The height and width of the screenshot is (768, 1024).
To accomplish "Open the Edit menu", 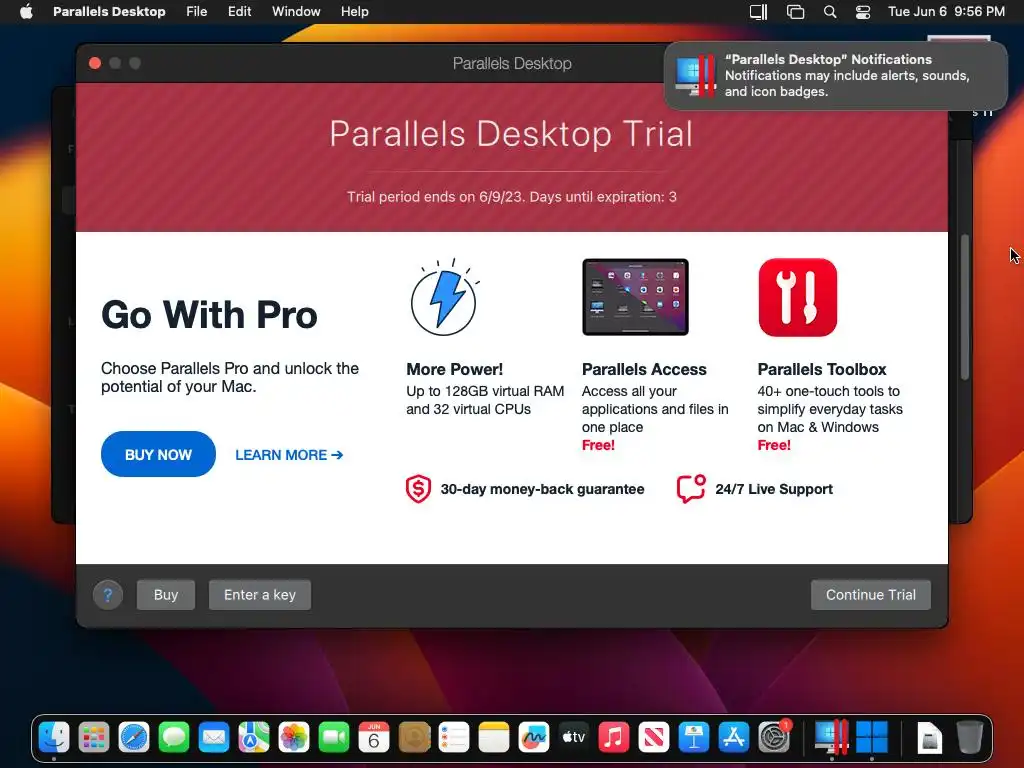I will pyautogui.click(x=239, y=11).
